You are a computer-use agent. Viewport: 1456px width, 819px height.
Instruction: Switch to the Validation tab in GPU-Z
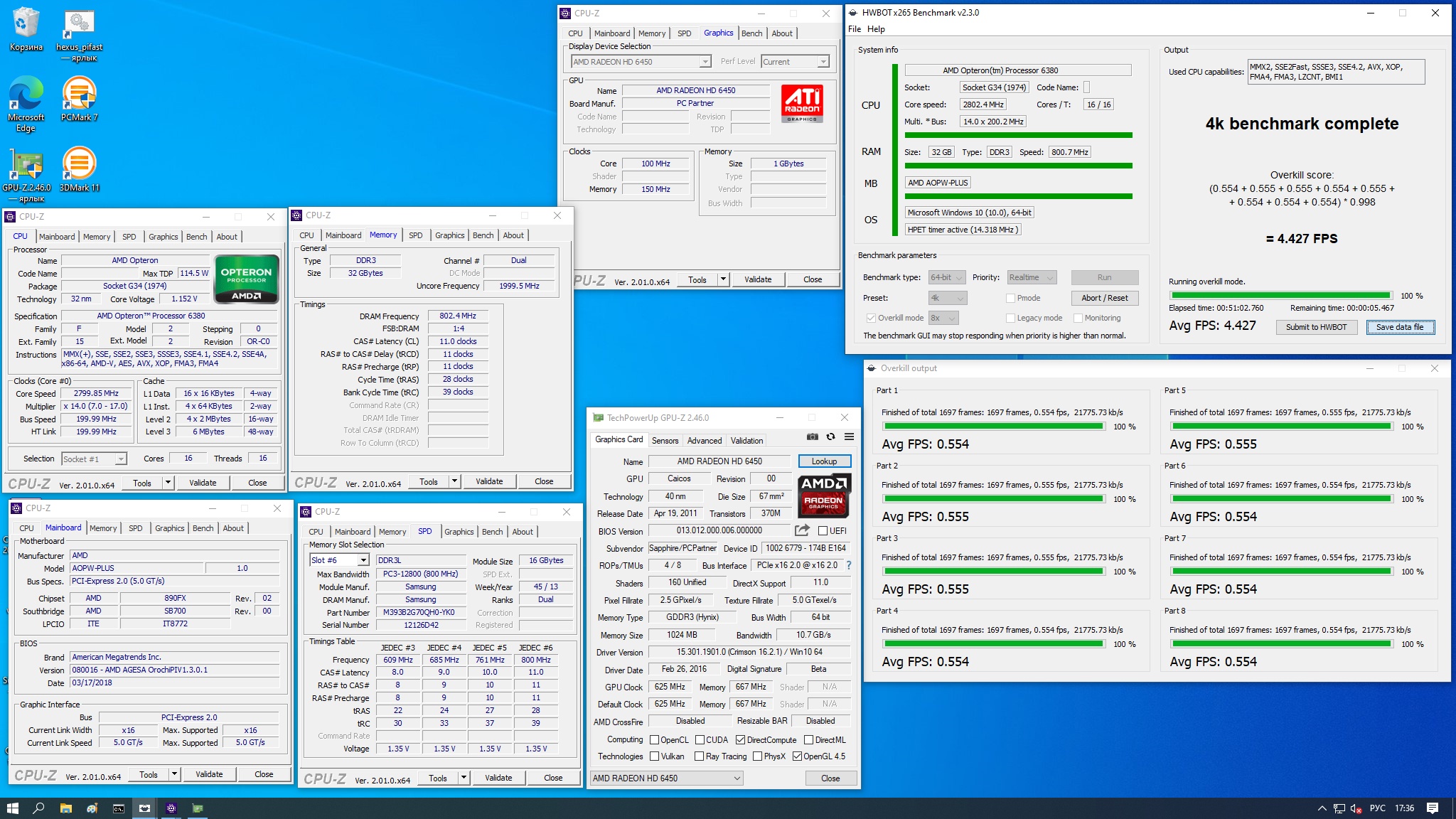tap(746, 441)
